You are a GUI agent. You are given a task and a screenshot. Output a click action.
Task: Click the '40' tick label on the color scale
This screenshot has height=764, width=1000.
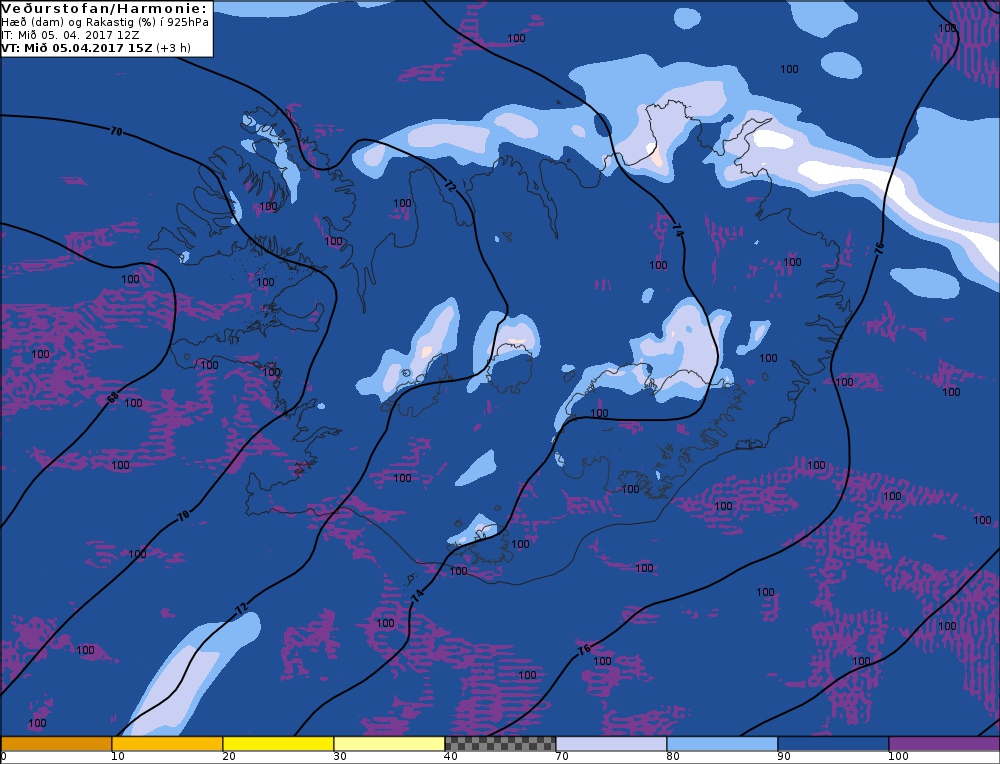451,757
